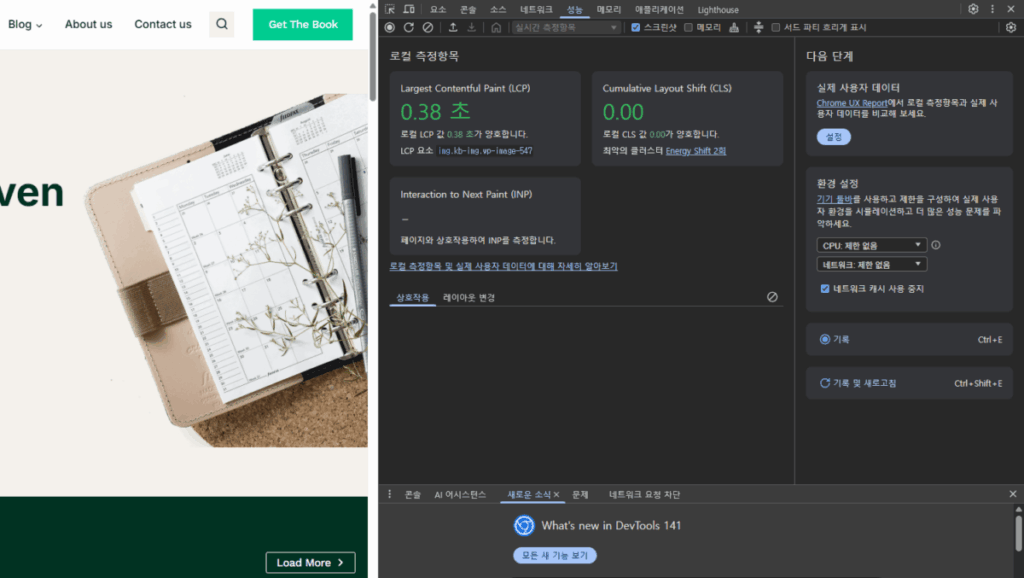This screenshot has width=1024, height=578.
Task: Open the 네트워크 throttling dropdown
Action: click(871, 264)
